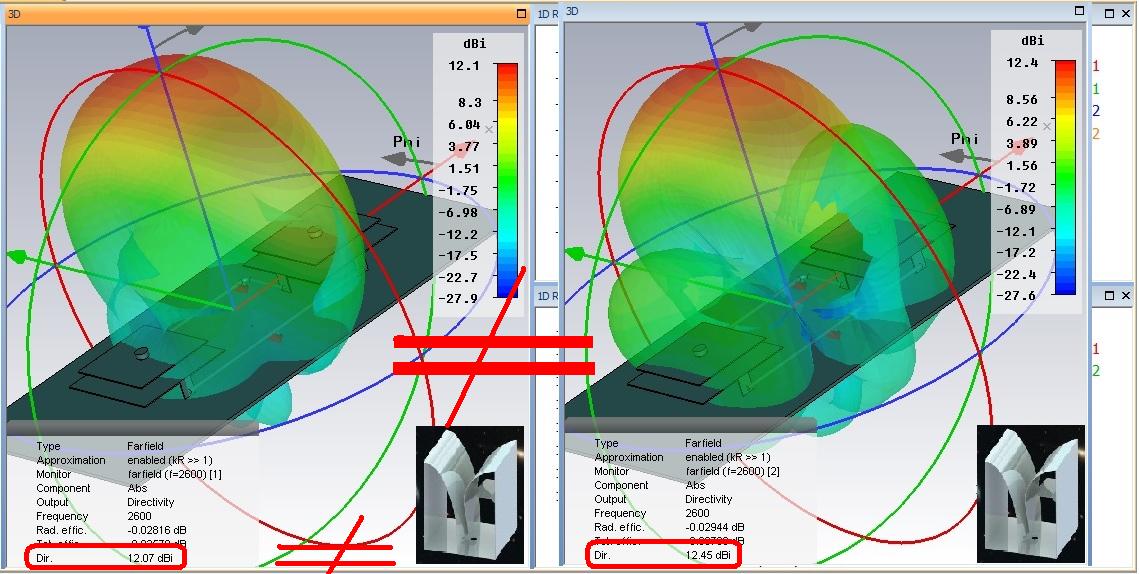Click the "6.22" scale label

coord(1023,121)
